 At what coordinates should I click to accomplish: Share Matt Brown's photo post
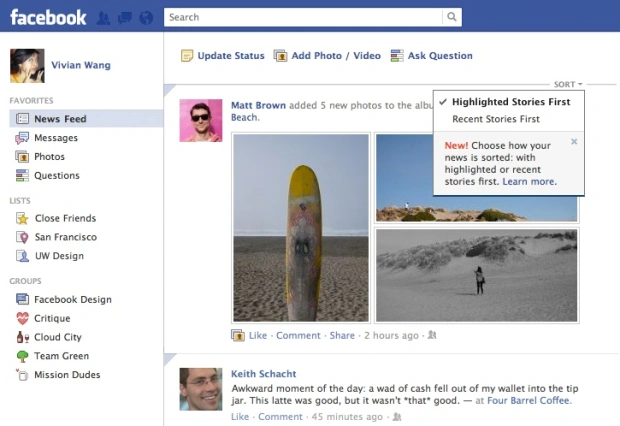pyautogui.click(x=342, y=335)
